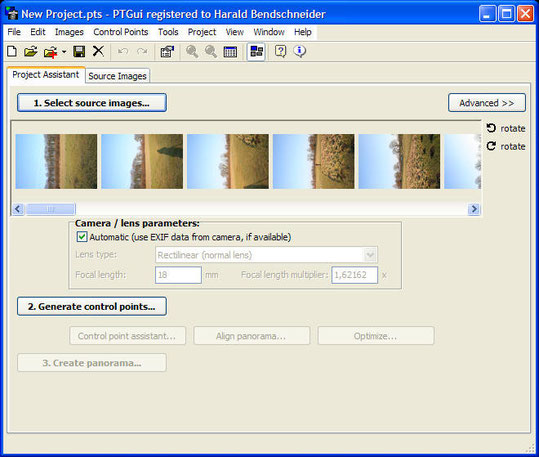The height and width of the screenshot is (457, 539).
Task: Click the New Project toolbar icon
Action: click(x=12, y=52)
